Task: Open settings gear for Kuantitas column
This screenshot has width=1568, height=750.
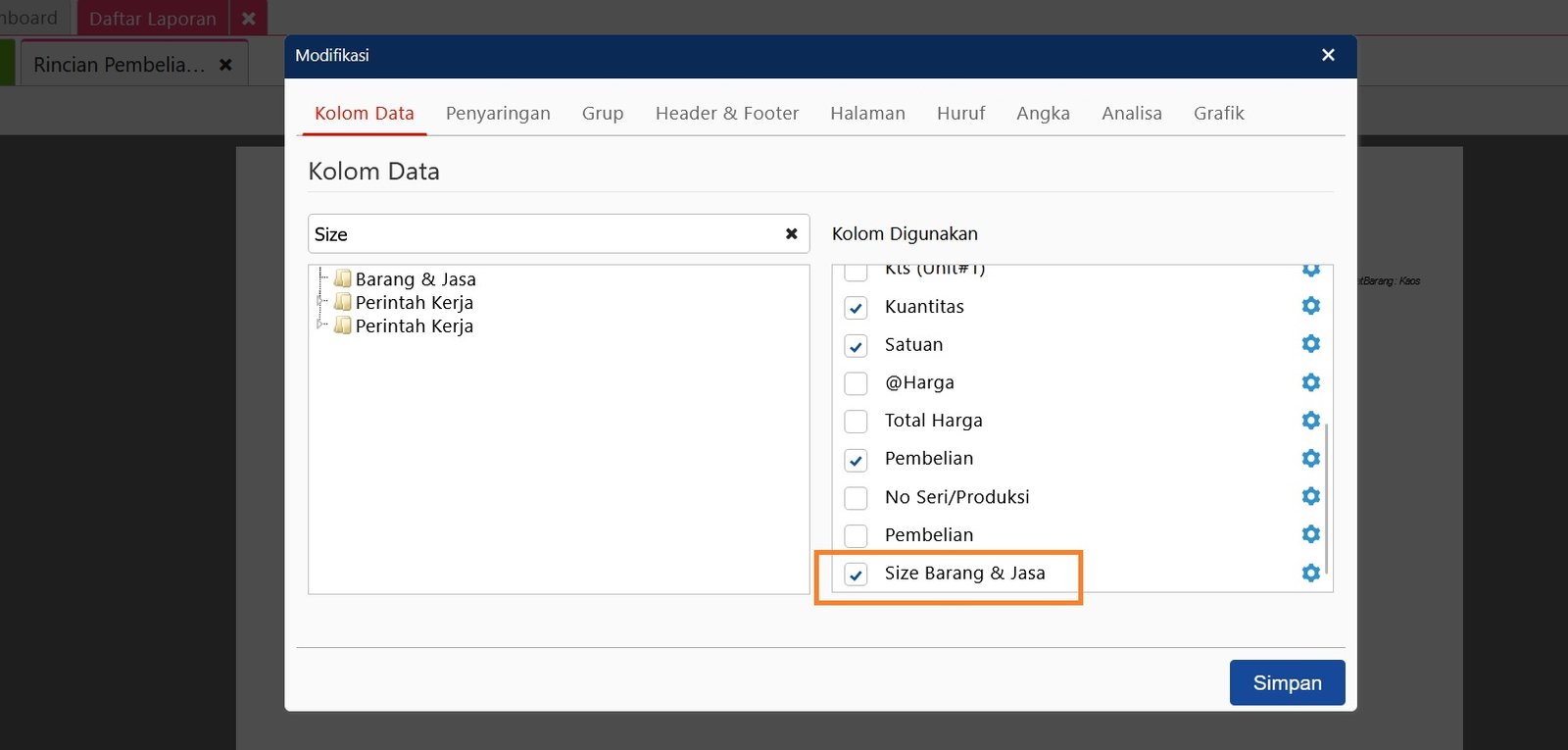Action: coord(1310,306)
